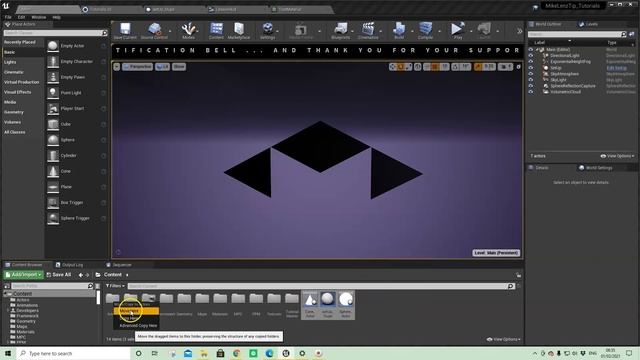Open the File menu

[x=8, y=17]
